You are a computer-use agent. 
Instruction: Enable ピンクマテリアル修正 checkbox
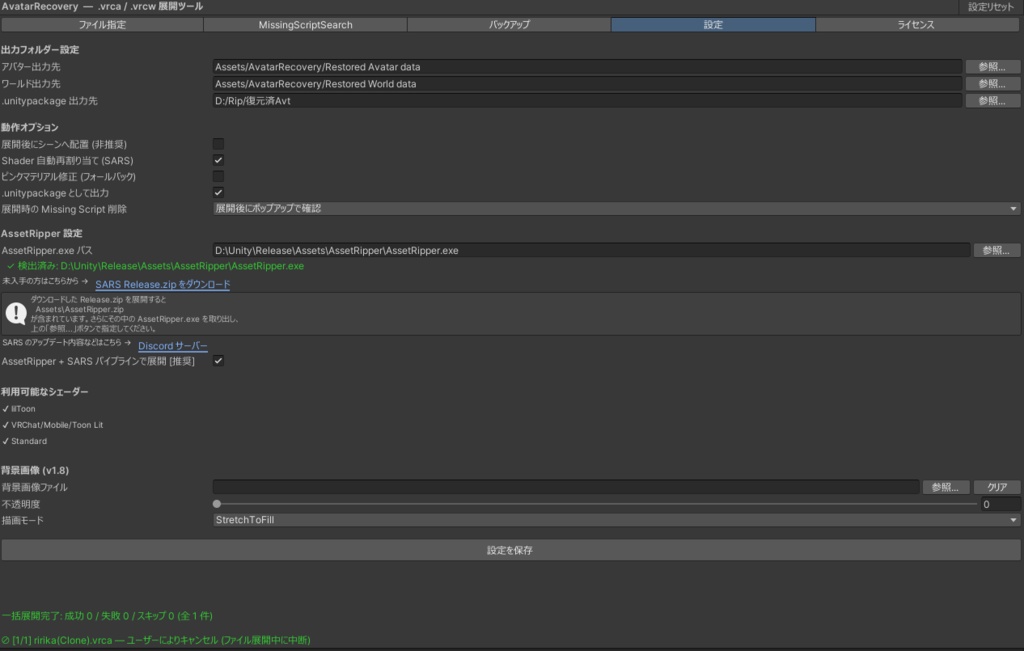(218, 176)
